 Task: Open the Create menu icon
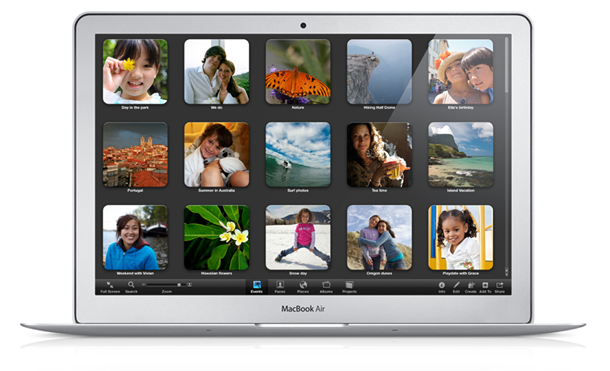pyautogui.click(x=471, y=285)
